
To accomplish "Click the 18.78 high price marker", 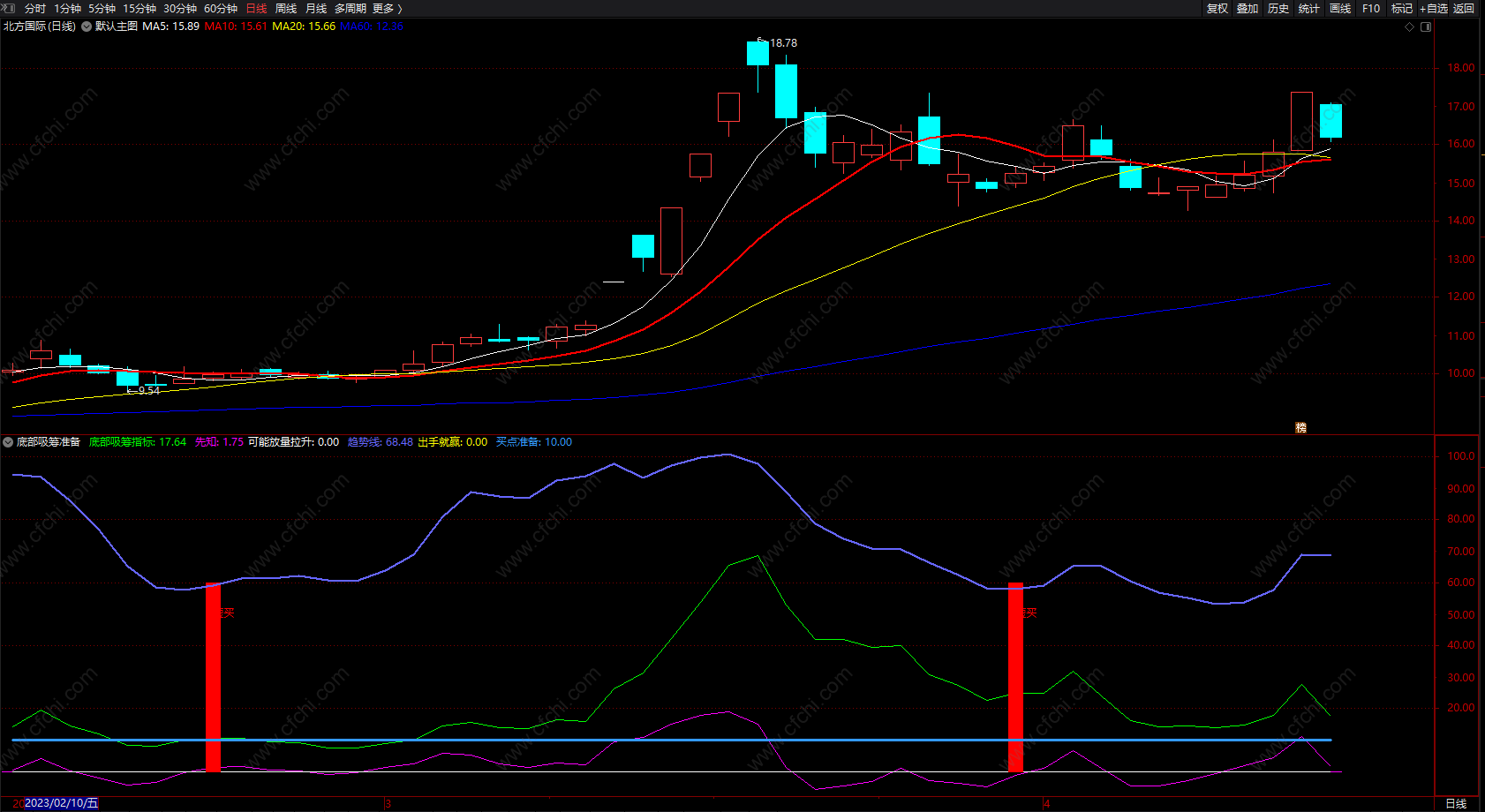I will click(x=783, y=42).
